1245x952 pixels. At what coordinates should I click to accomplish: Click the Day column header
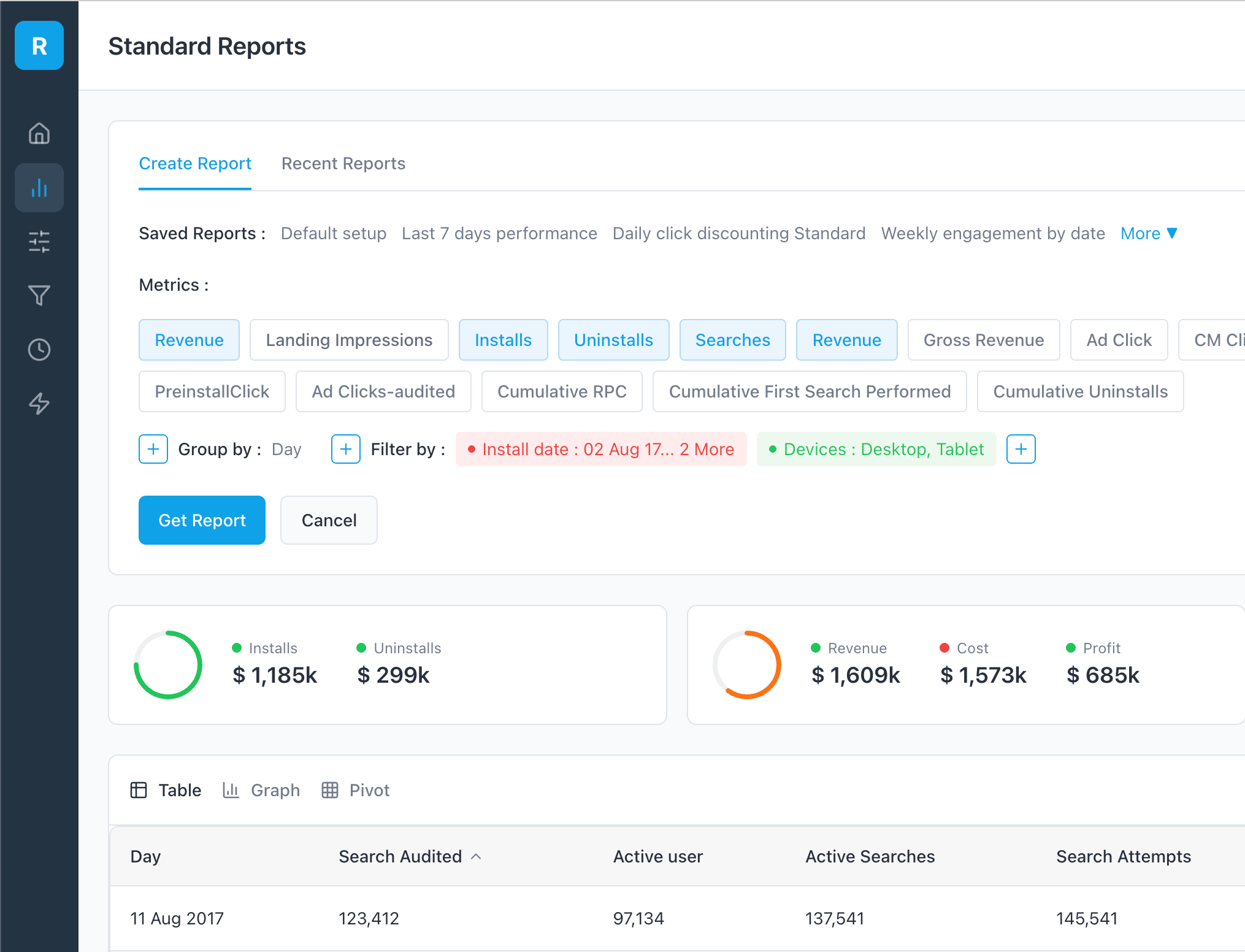coord(145,856)
